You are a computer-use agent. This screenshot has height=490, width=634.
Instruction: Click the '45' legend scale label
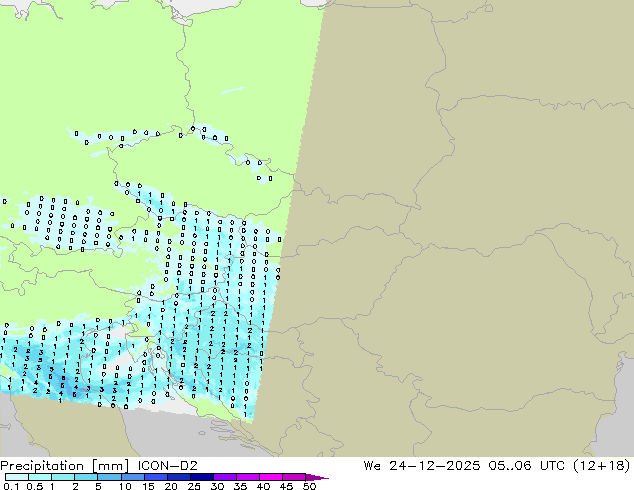pos(286,486)
